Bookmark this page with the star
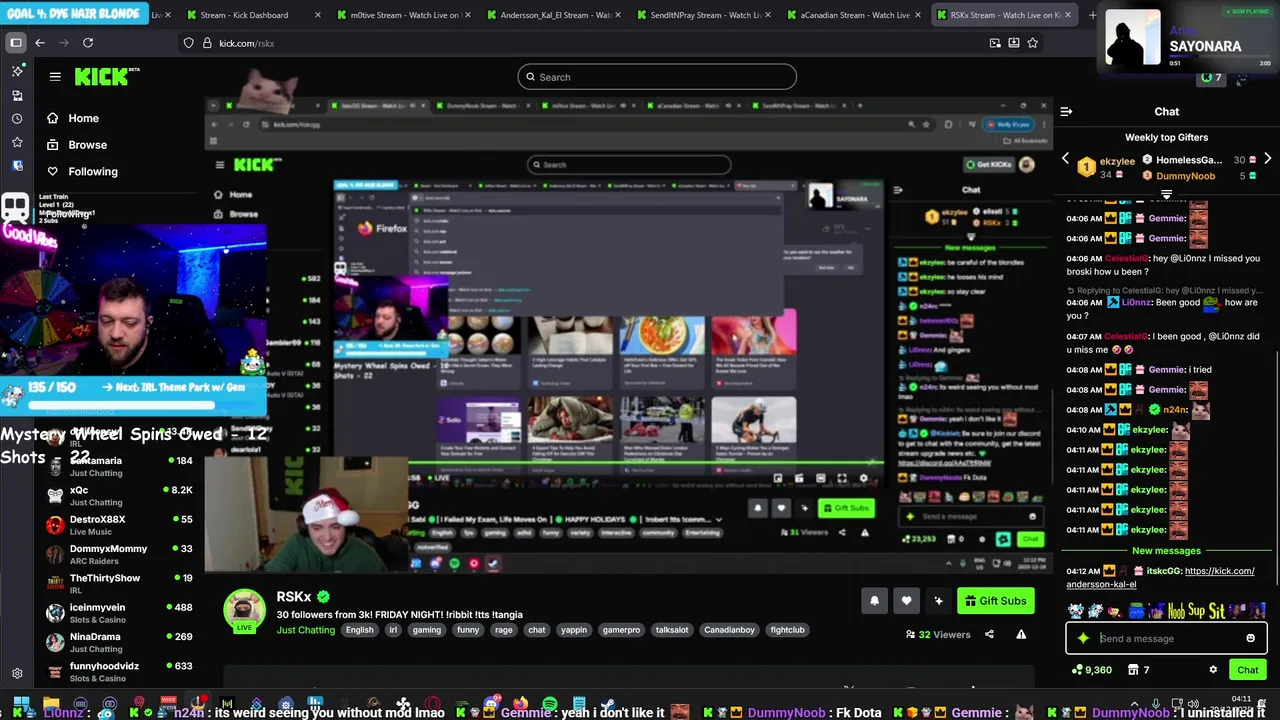 pyautogui.click(x=1032, y=43)
